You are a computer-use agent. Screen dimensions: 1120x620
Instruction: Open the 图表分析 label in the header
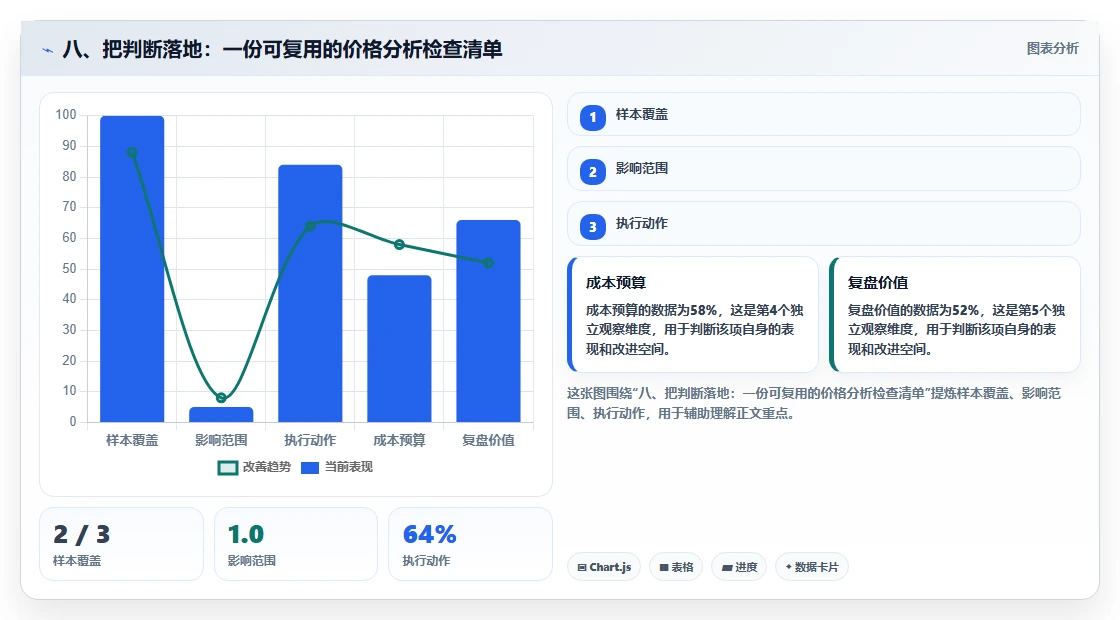(1052, 49)
